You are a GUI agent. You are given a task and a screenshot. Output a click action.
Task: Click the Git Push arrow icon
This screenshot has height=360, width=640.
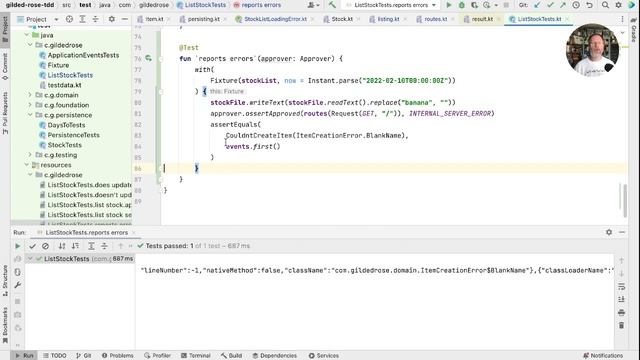click(563, 5)
